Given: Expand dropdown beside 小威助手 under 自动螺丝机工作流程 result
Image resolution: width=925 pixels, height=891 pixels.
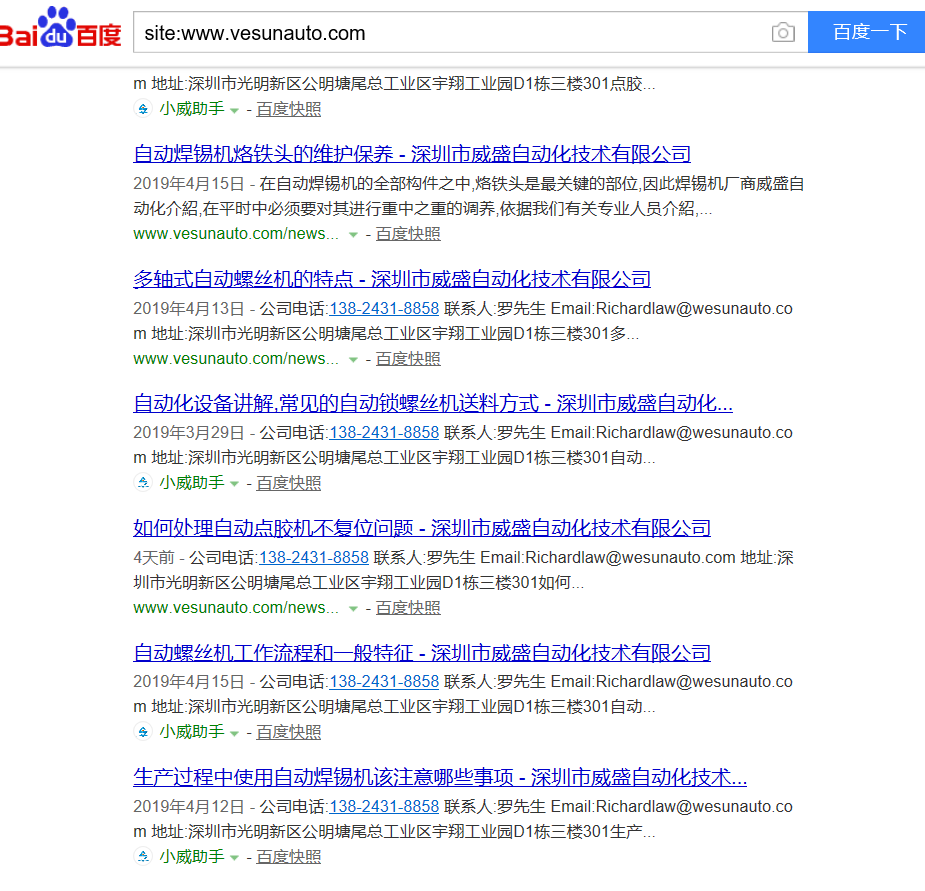Looking at the screenshot, I should [234, 733].
